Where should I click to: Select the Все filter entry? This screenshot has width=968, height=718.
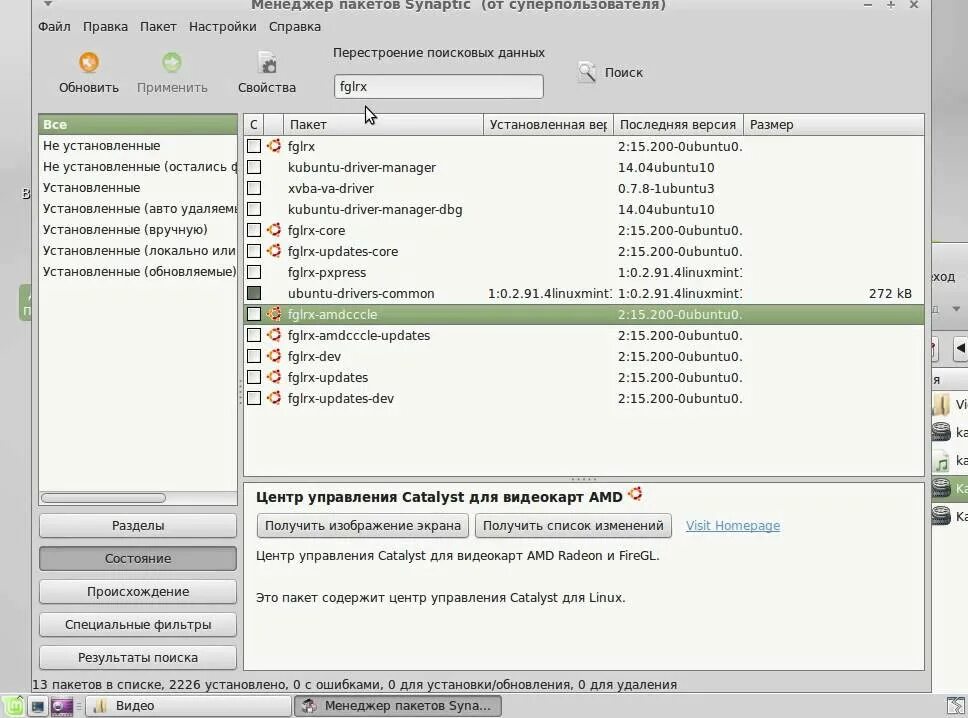coord(138,124)
